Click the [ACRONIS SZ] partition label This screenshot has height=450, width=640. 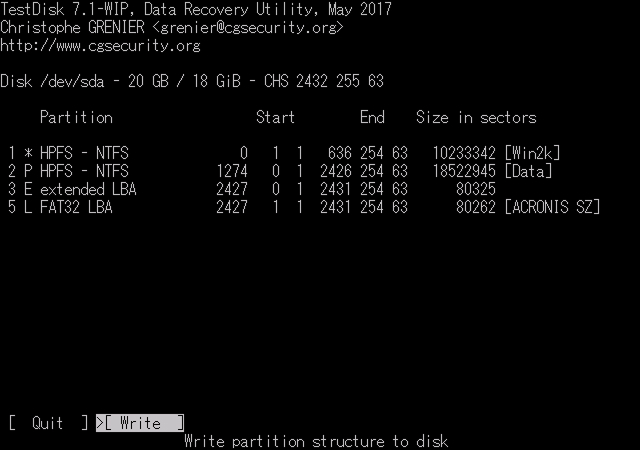[x=552, y=207]
